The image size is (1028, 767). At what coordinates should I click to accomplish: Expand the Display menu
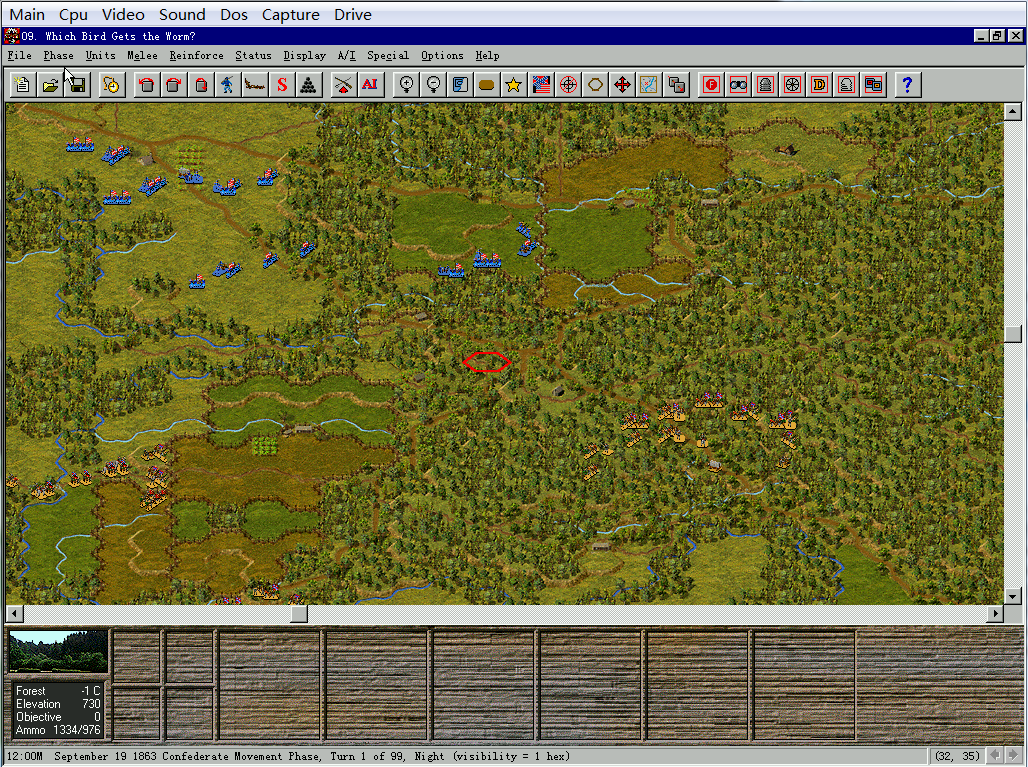coord(304,56)
